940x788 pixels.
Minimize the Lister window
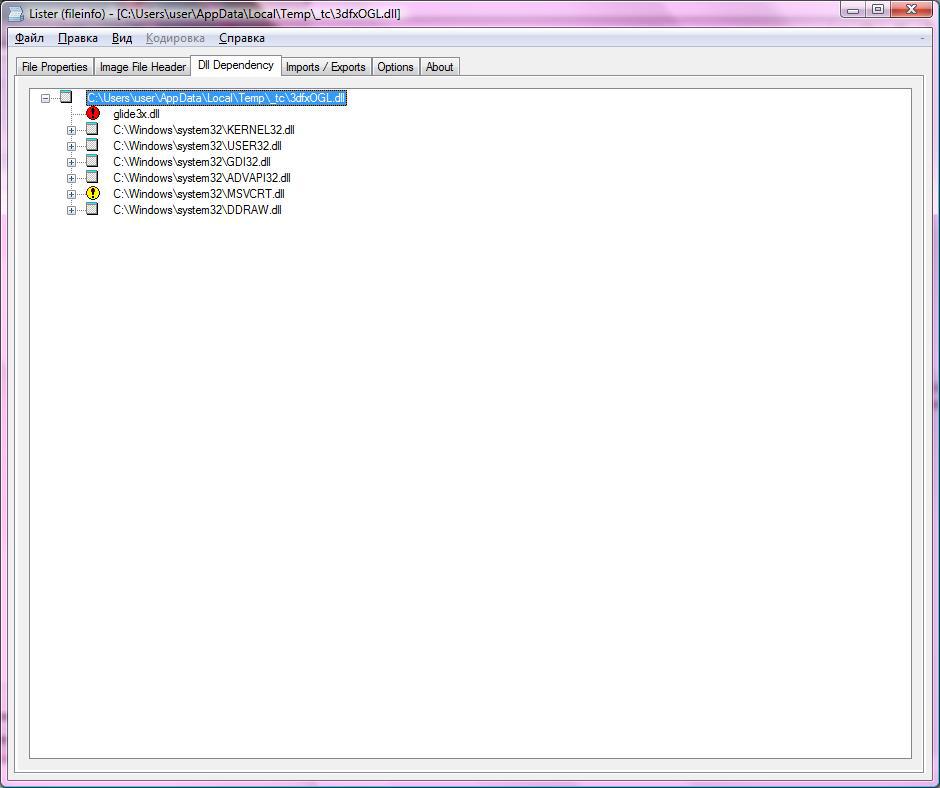tap(854, 10)
